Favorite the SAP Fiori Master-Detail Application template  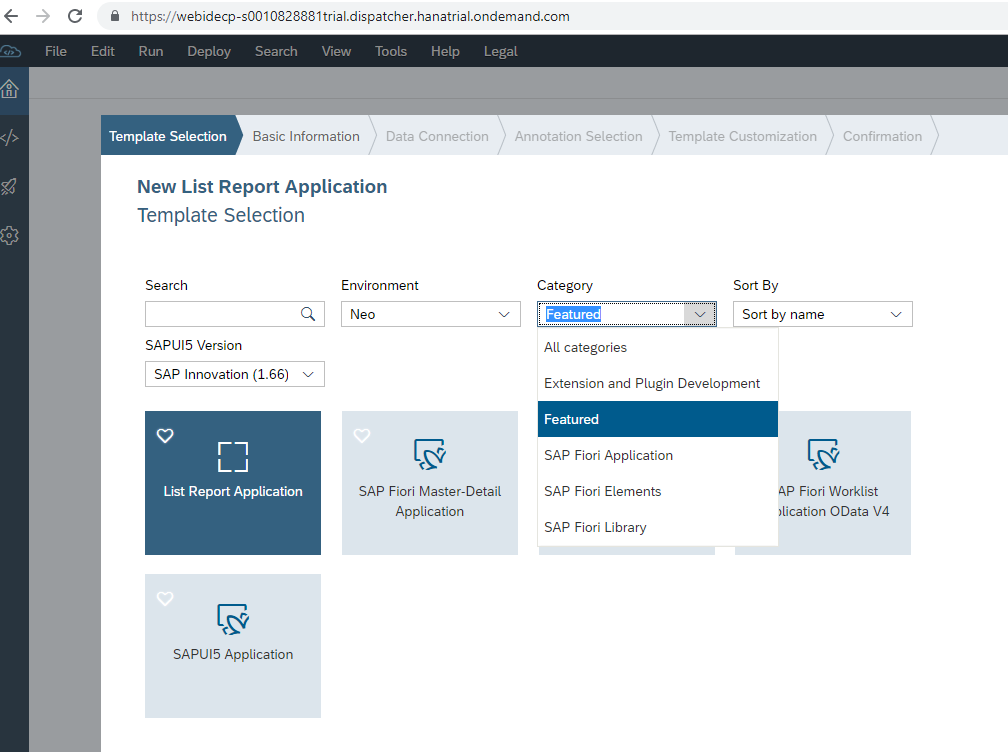pos(362,435)
